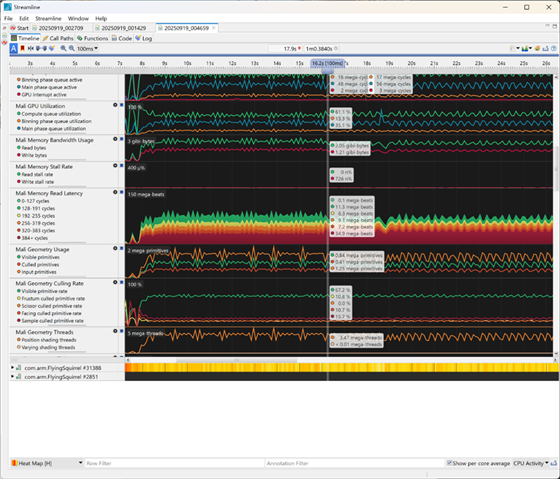Screen dimensions: 560x479
Task: Focus the Row Filter input field
Action: (x=174, y=463)
